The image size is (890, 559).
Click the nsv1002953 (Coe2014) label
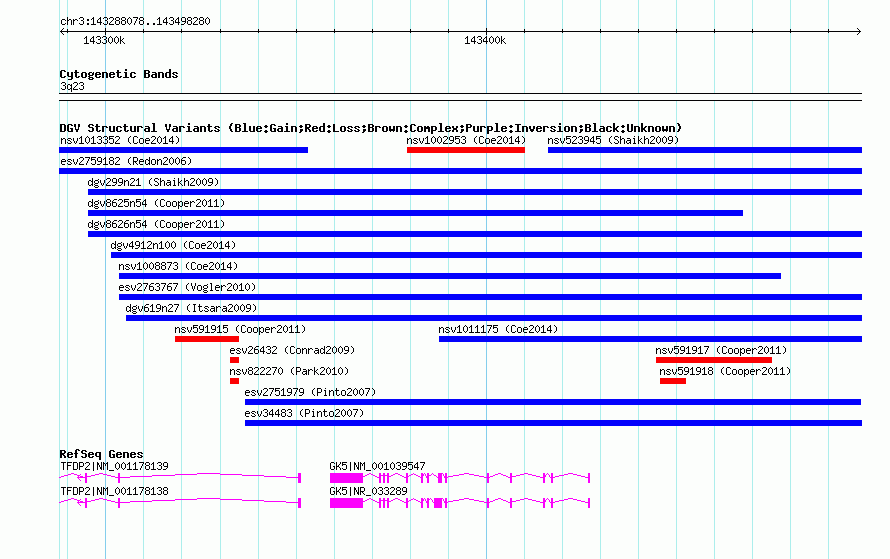coord(466,140)
